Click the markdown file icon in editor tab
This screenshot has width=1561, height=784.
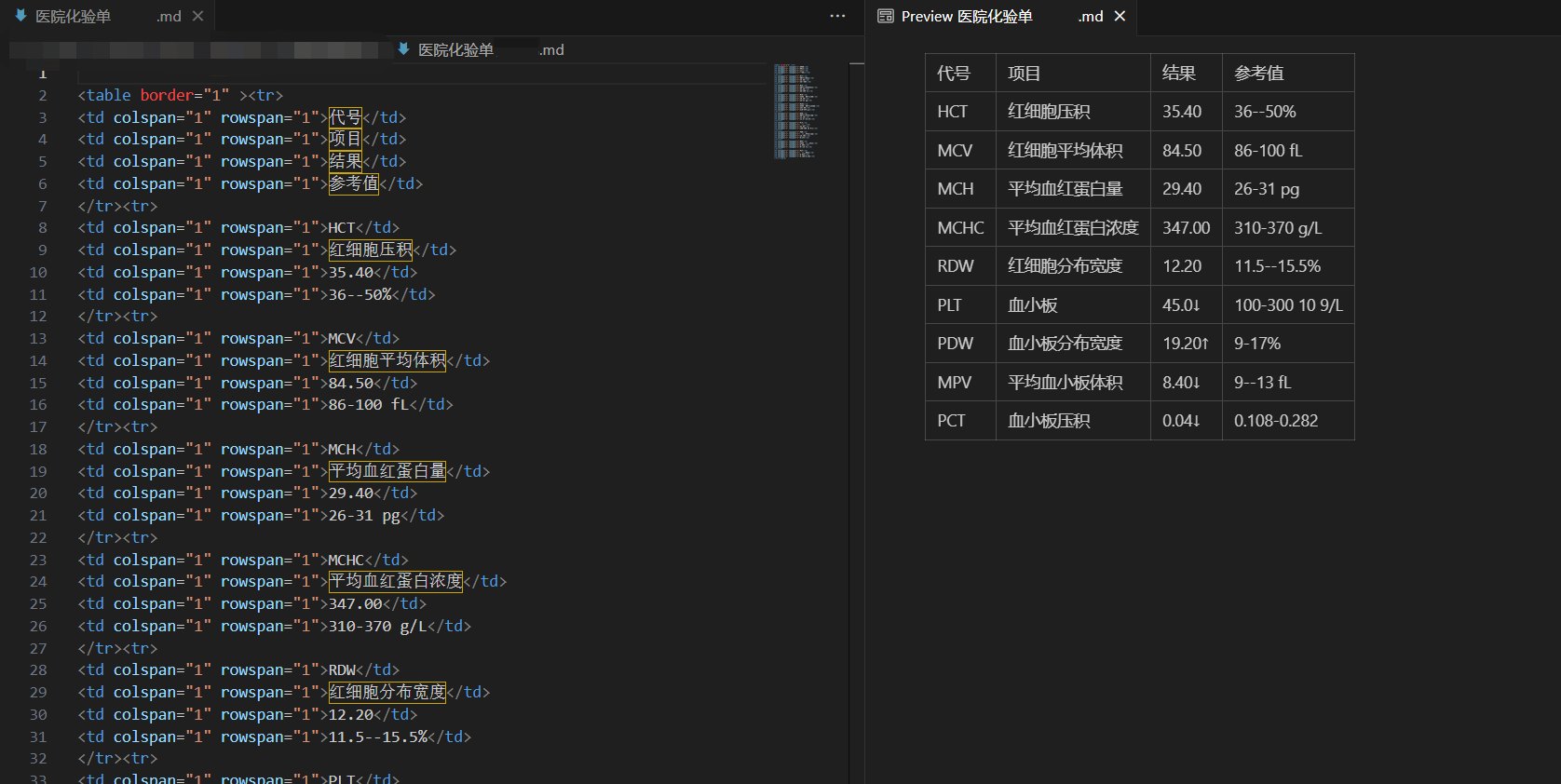point(20,16)
